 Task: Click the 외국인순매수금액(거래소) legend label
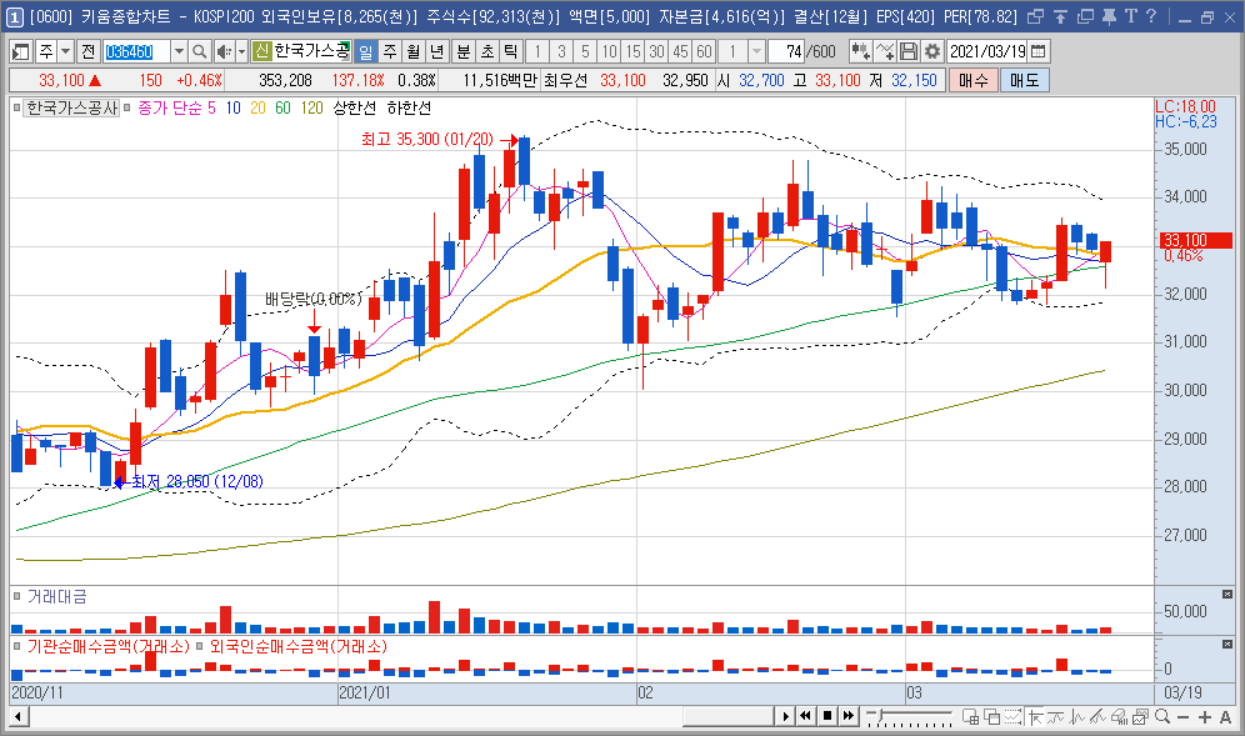tap(298, 647)
